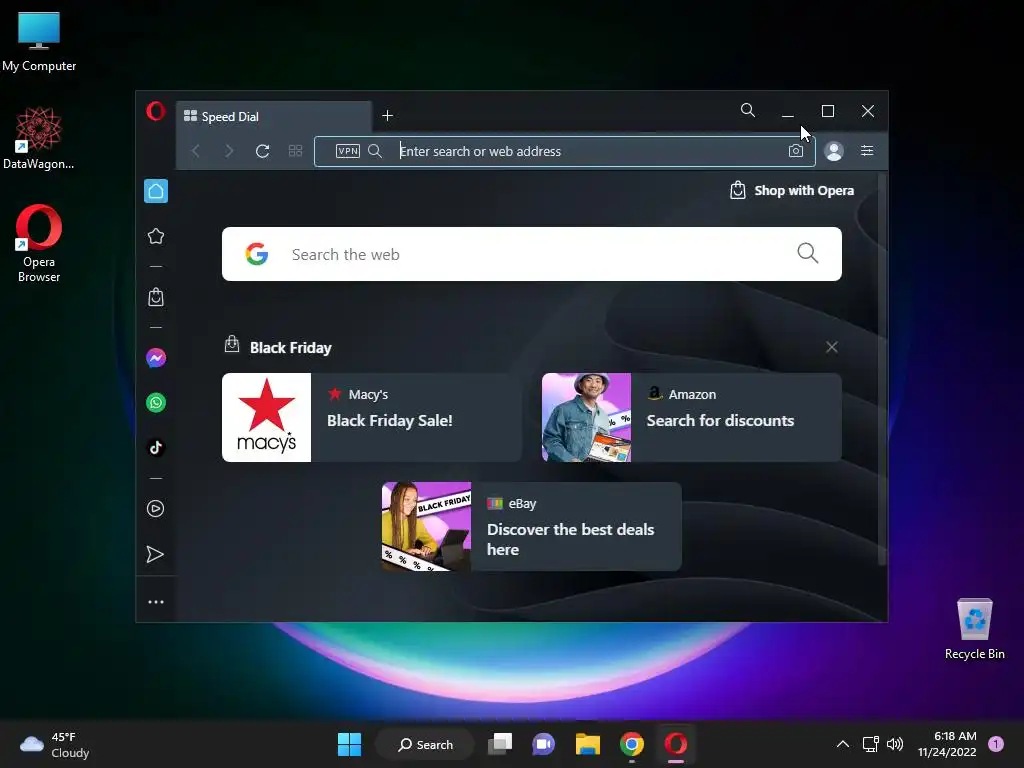Open the Player icon in sidebar
This screenshot has height=768, width=1024.
tap(156, 509)
